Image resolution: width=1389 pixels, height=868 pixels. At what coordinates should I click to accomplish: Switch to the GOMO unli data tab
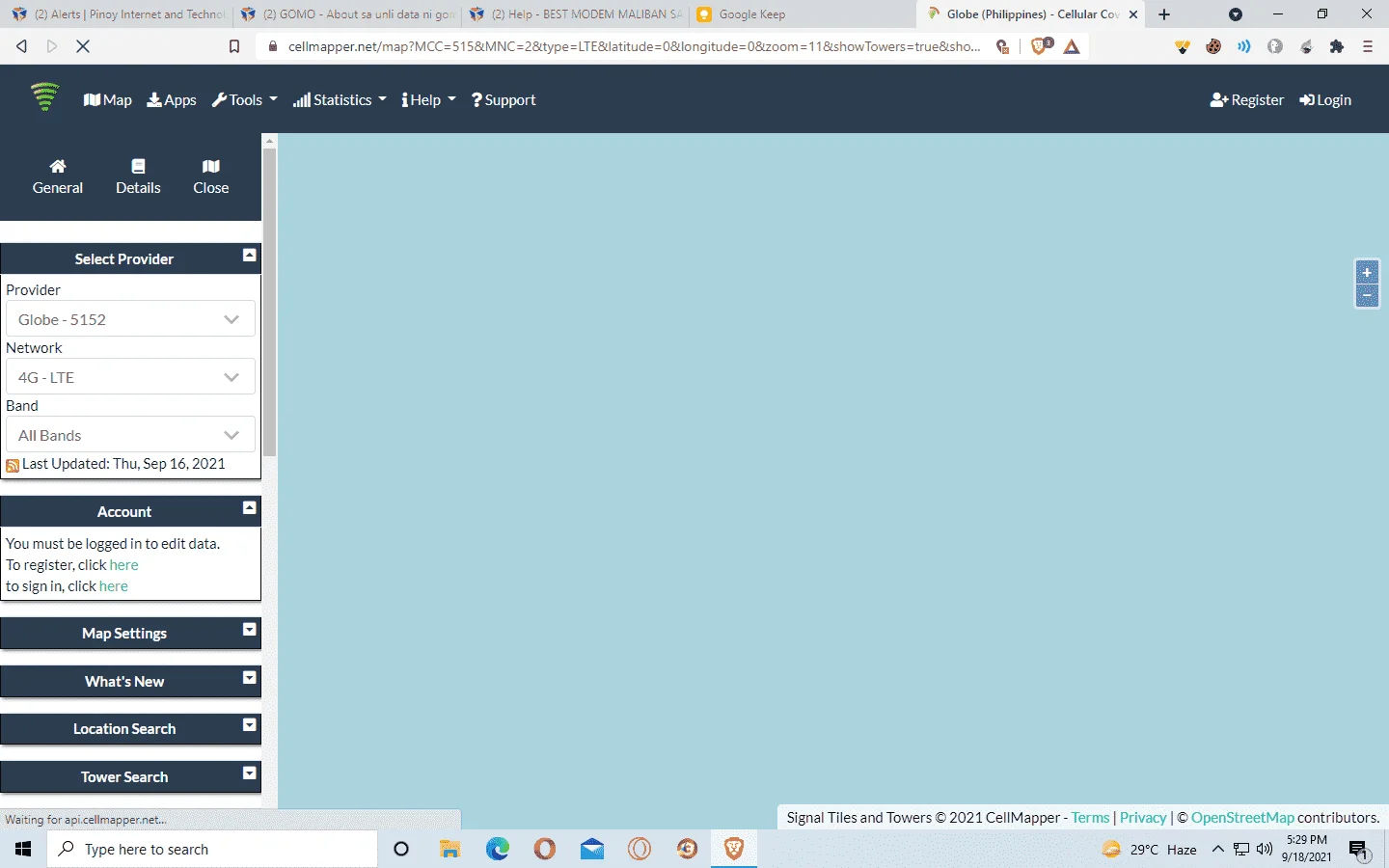[x=346, y=14]
